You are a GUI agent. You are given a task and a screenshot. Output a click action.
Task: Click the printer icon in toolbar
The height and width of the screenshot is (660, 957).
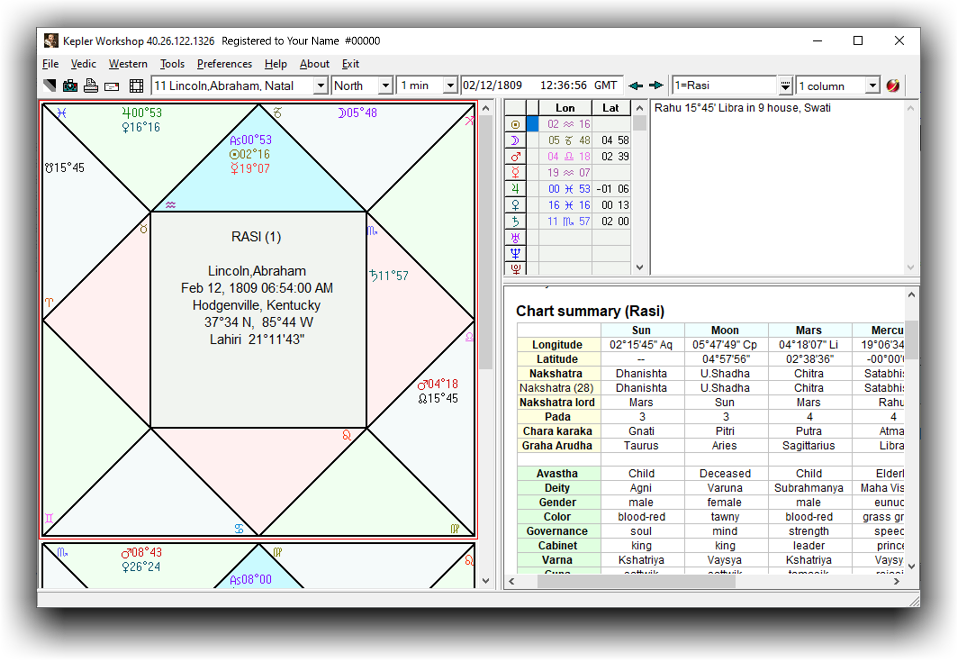(90, 86)
